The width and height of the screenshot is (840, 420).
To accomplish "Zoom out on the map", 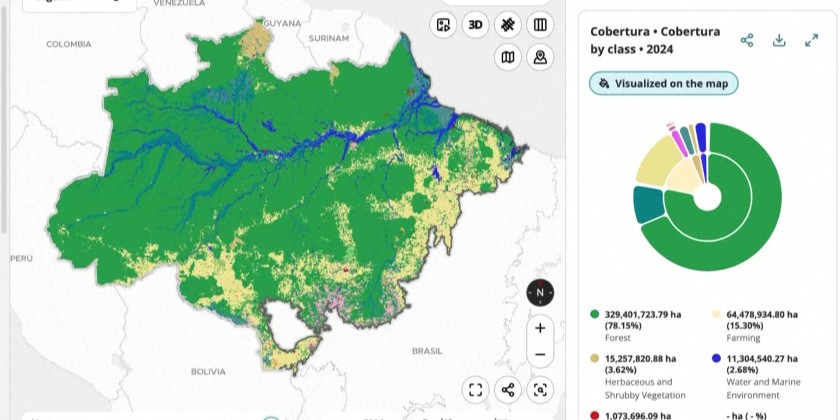I will 540,354.
